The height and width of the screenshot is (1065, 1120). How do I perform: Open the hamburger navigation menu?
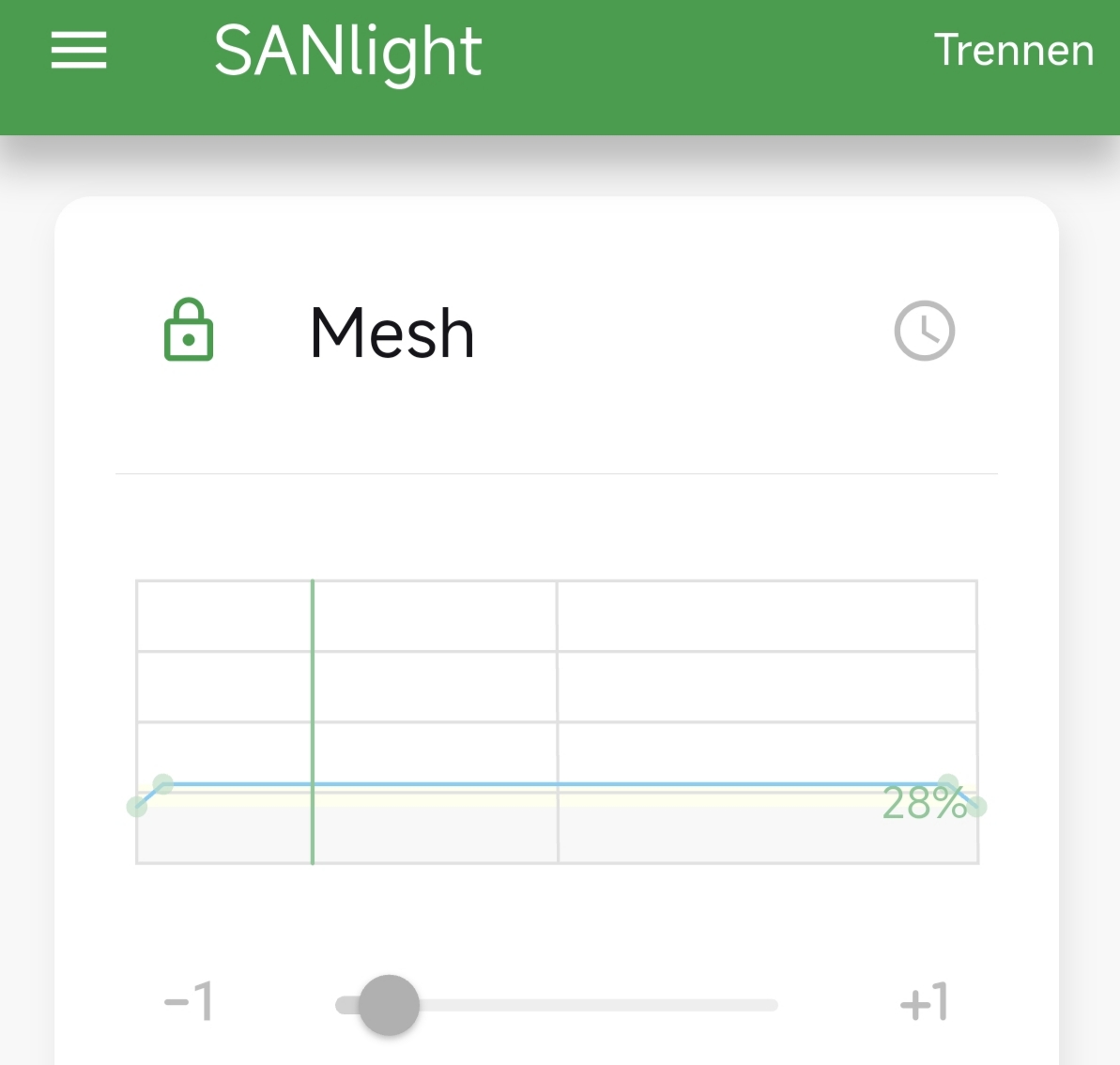(x=79, y=50)
